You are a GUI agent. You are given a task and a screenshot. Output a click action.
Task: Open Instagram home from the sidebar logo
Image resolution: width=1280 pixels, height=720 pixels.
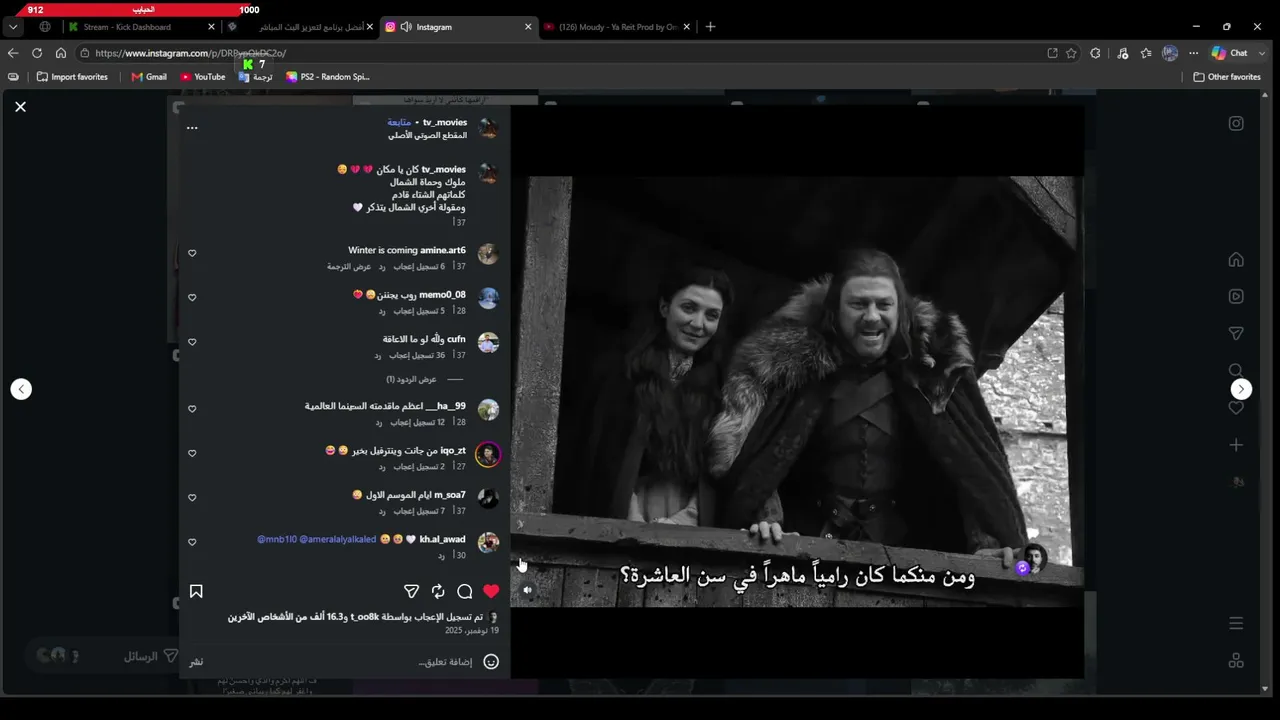click(x=1236, y=123)
